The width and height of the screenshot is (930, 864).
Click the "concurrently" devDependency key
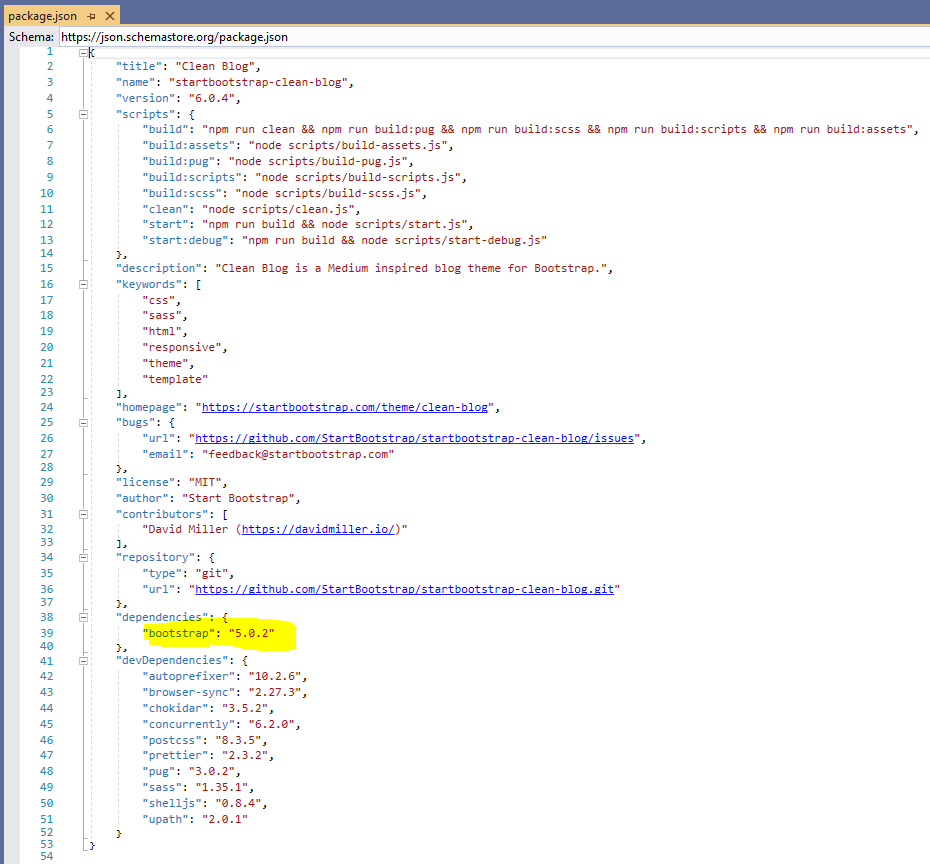189,725
